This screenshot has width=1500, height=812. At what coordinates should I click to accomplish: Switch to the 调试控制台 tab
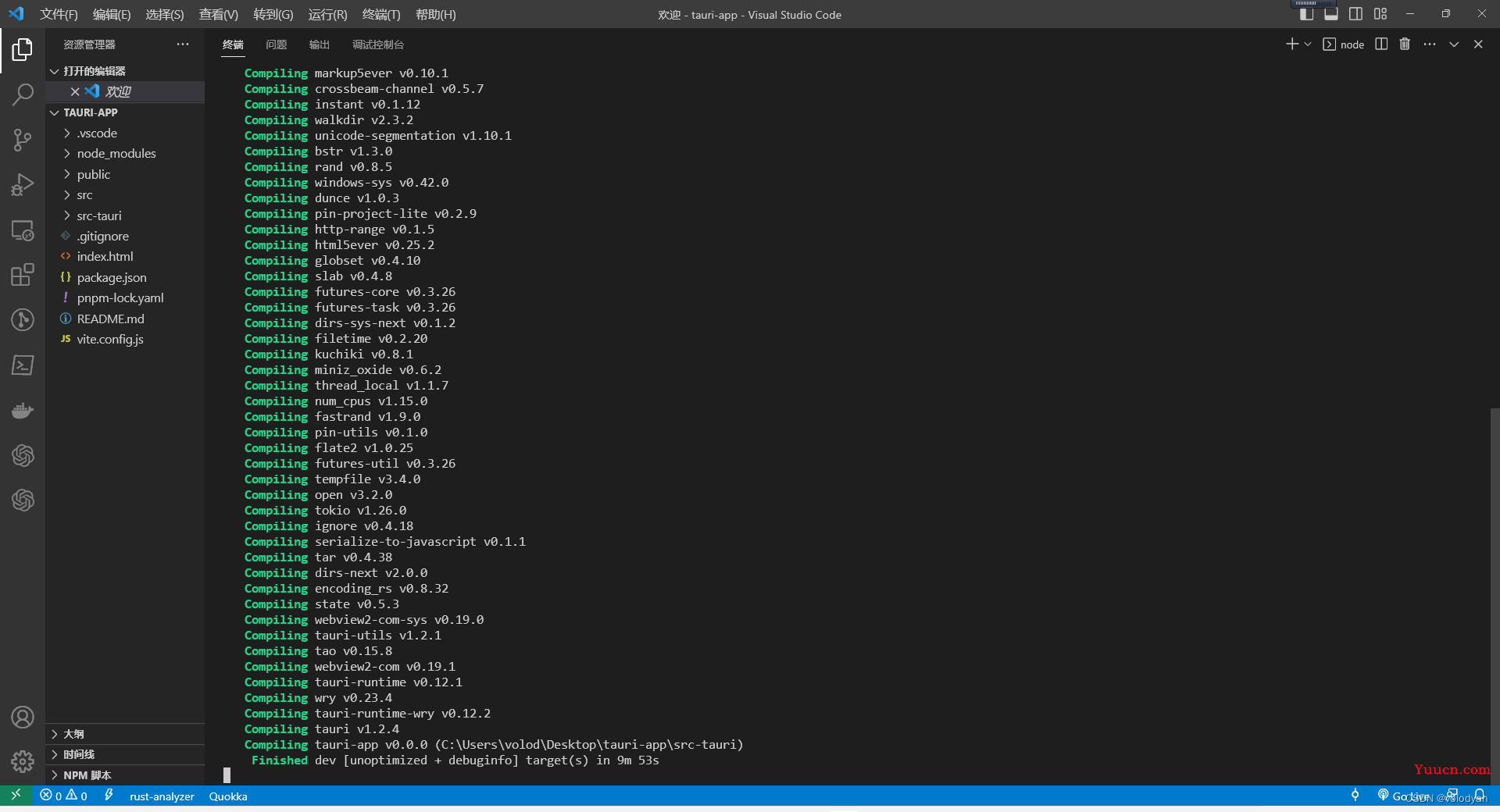(378, 45)
